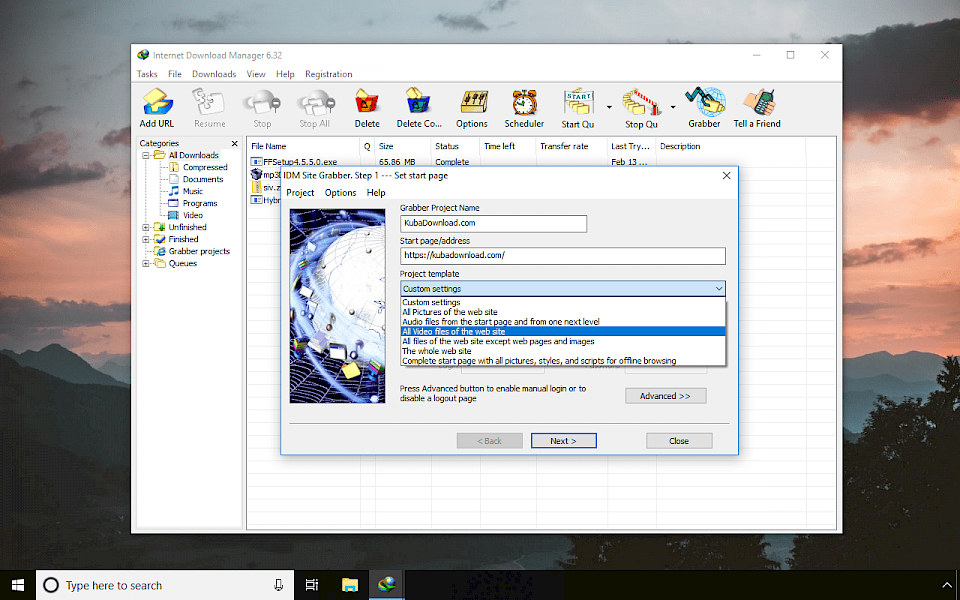Click the Delete toolbar icon
This screenshot has width=960, height=600.
coord(367,107)
